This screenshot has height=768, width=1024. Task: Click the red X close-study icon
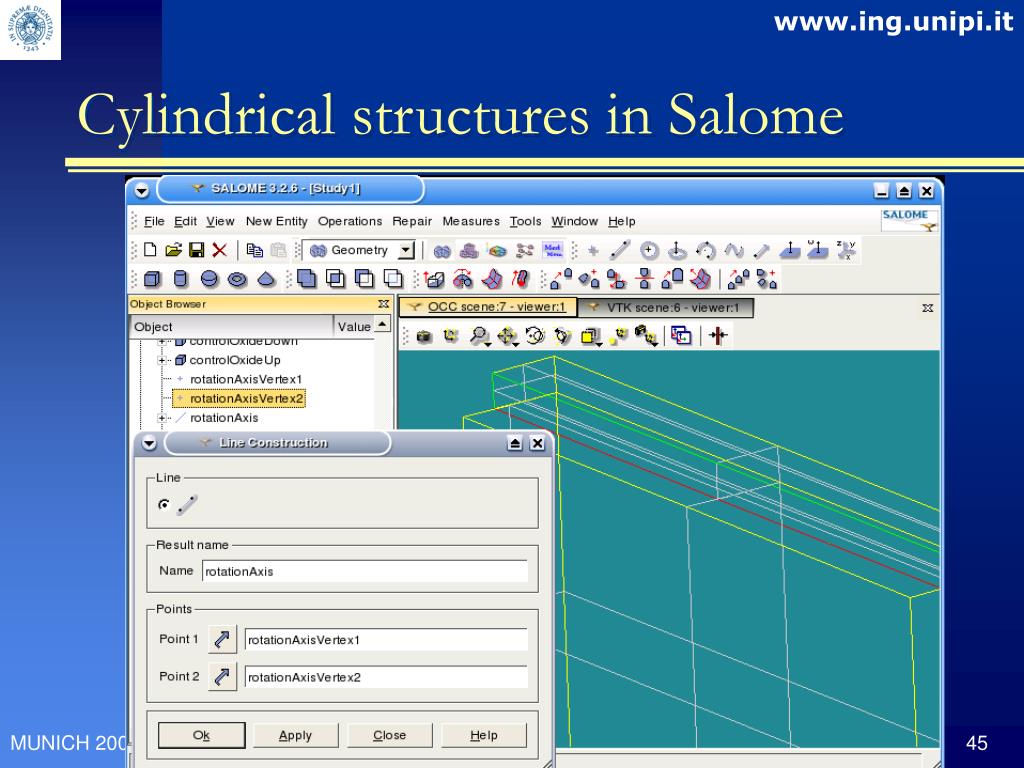(219, 250)
